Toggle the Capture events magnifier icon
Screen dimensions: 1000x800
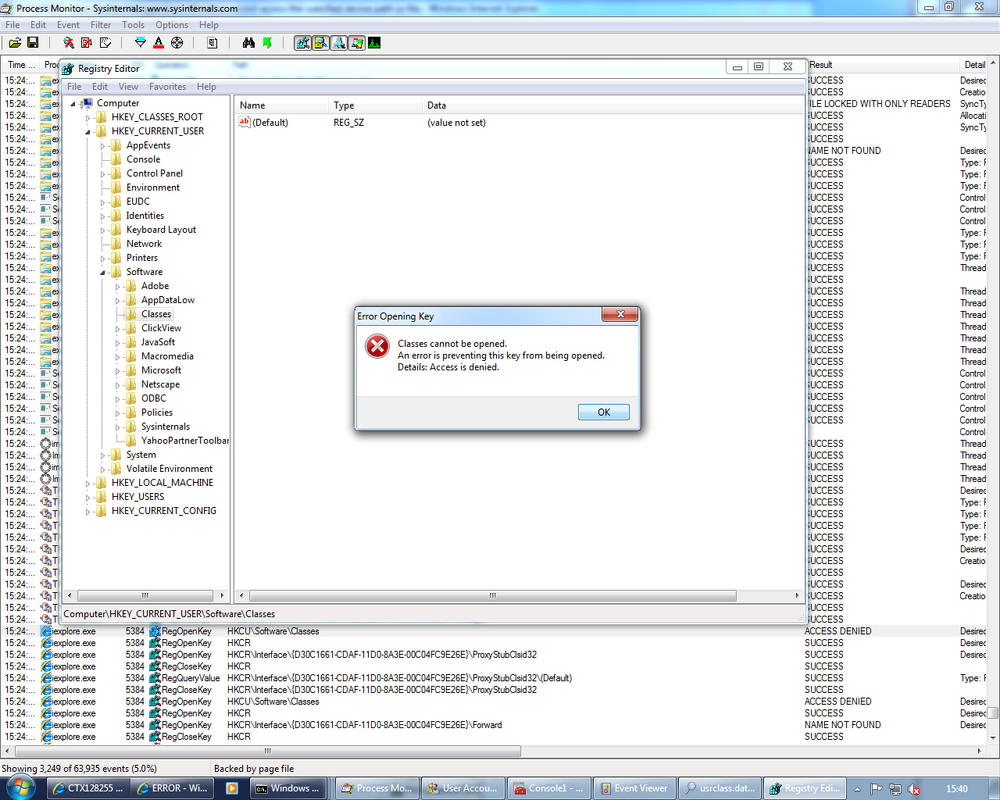[x=68, y=43]
